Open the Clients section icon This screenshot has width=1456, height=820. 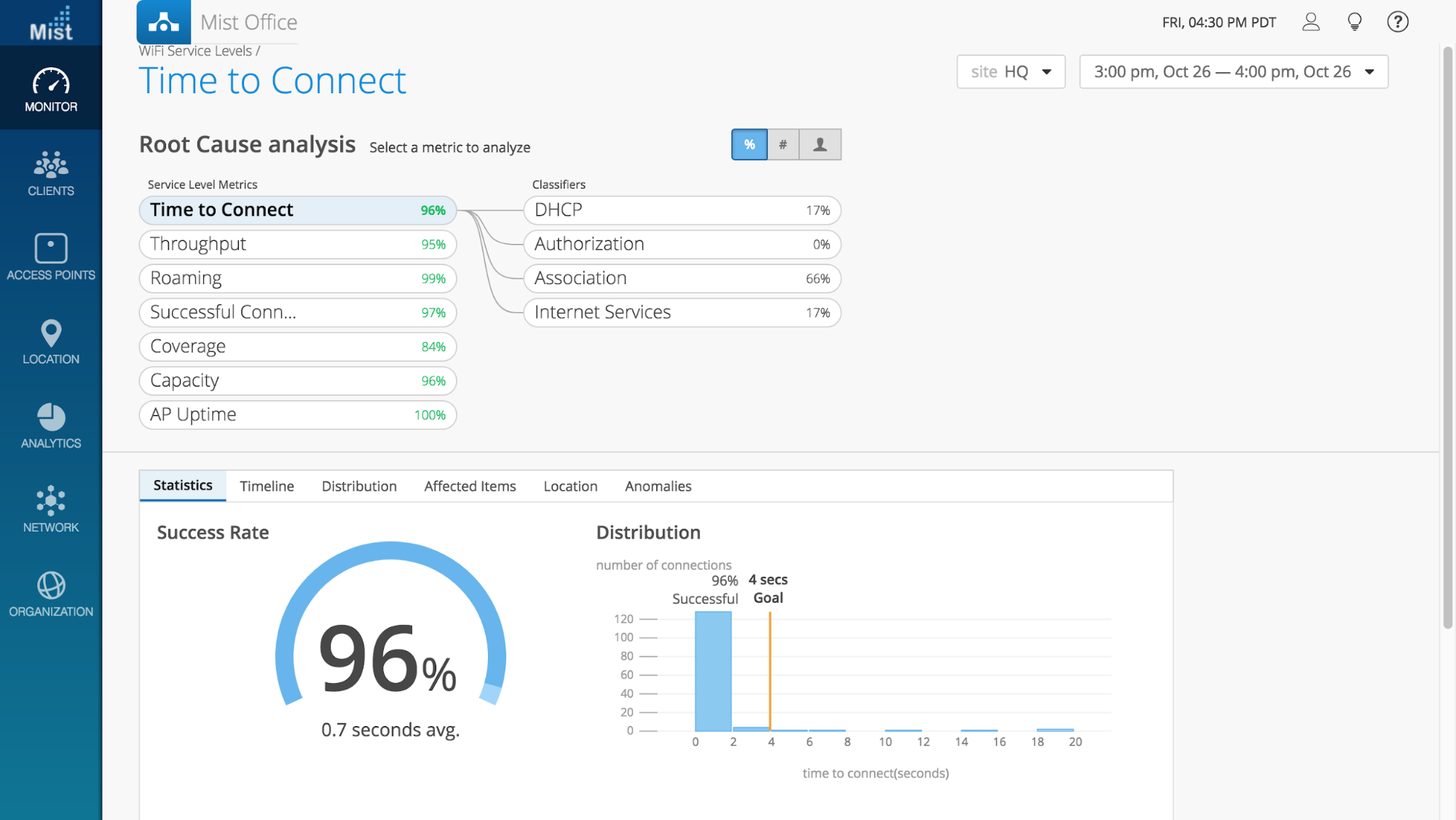point(51,165)
